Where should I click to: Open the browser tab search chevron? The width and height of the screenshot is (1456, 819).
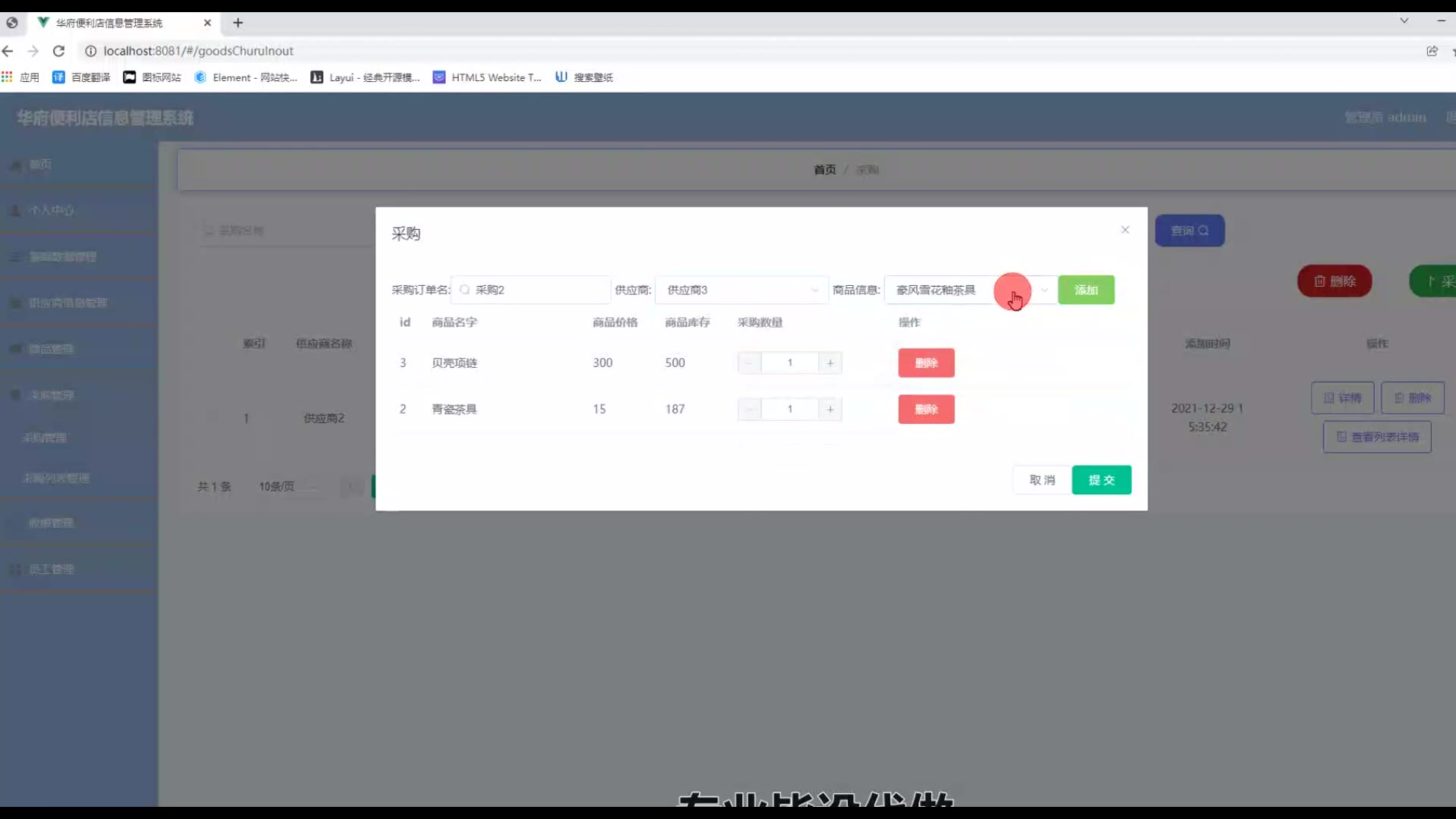(1404, 21)
